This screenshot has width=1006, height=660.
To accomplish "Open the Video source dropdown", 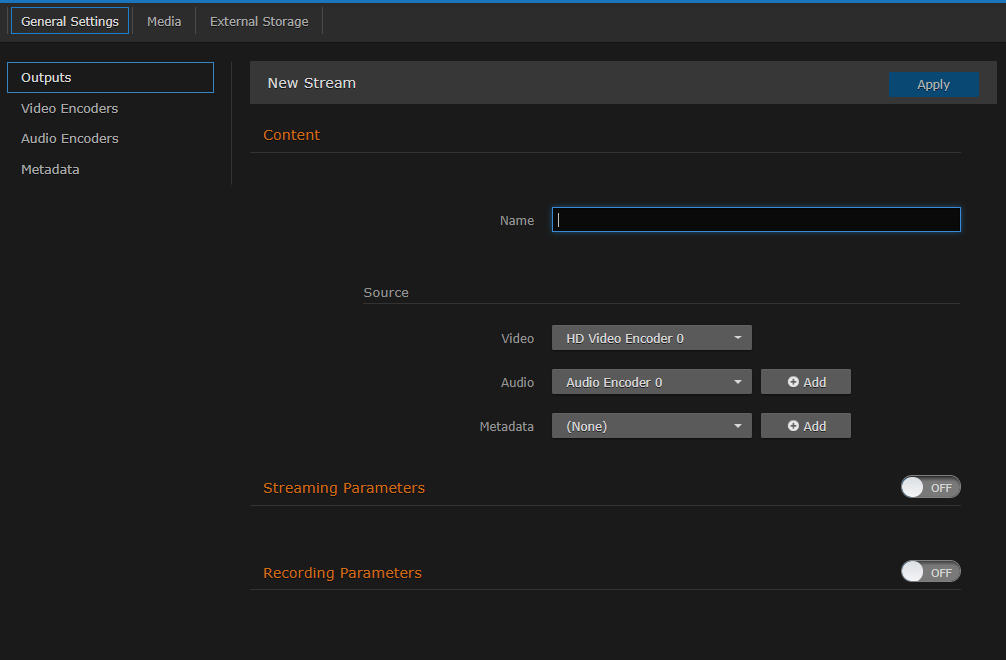I will [651, 337].
